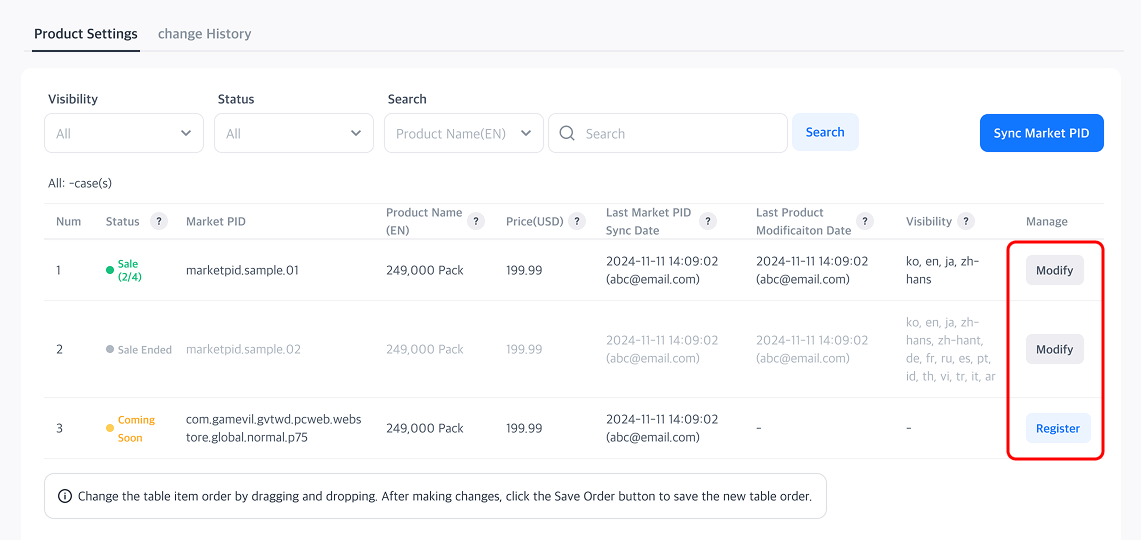This screenshot has height=540, width=1141.
Task: Register the Coming Soon product
Action: pyautogui.click(x=1057, y=428)
